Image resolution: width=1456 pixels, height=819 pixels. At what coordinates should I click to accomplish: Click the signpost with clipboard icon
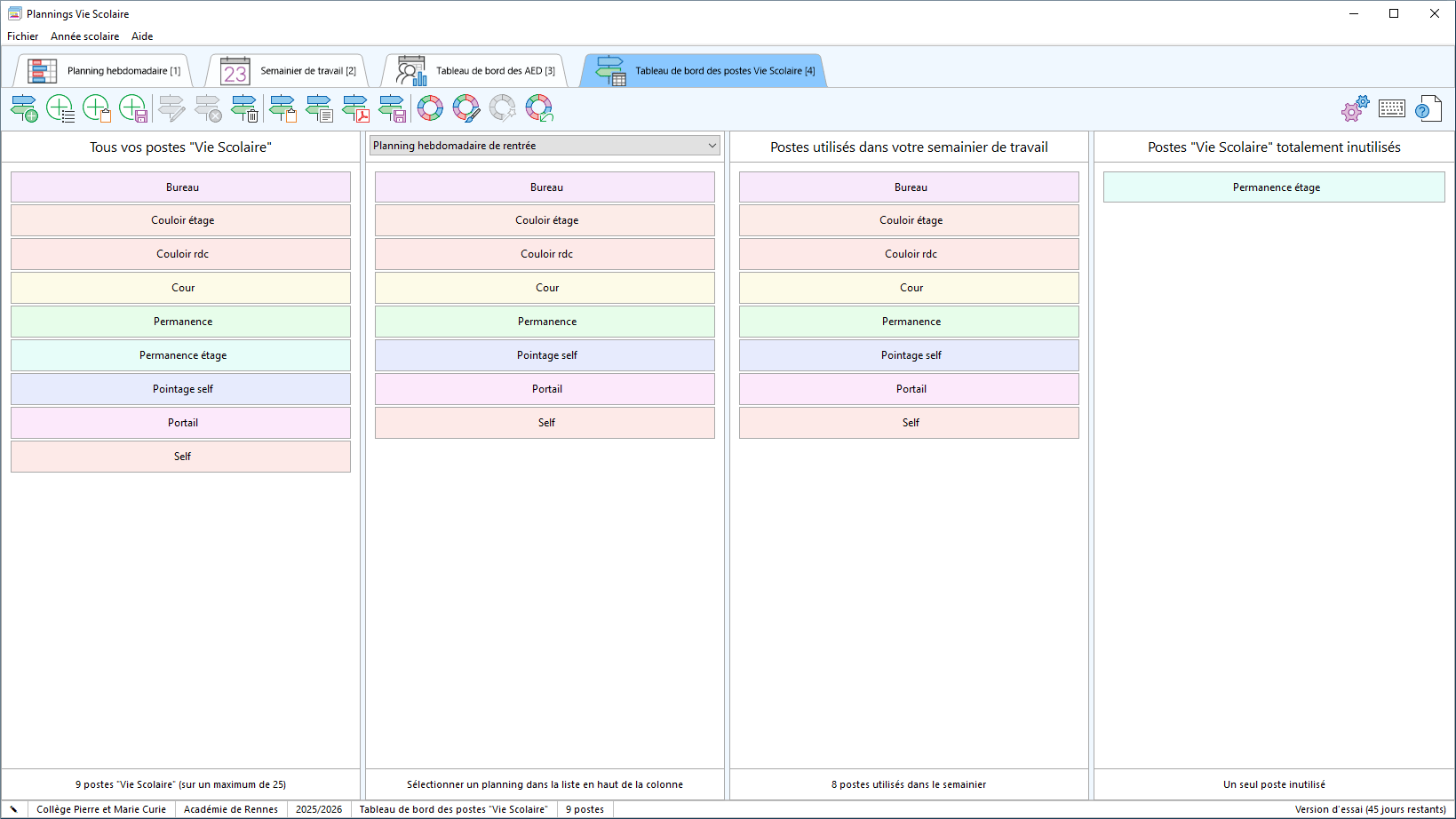pos(282,108)
